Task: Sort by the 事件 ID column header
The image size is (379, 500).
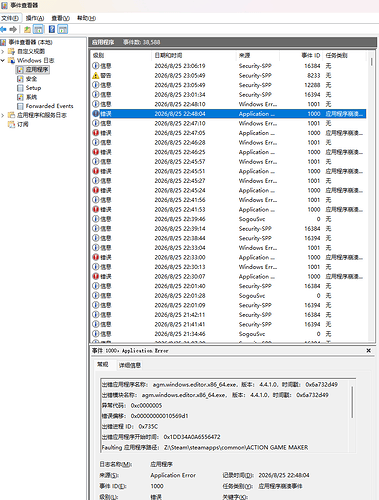Action: click(x=301, y=55)
